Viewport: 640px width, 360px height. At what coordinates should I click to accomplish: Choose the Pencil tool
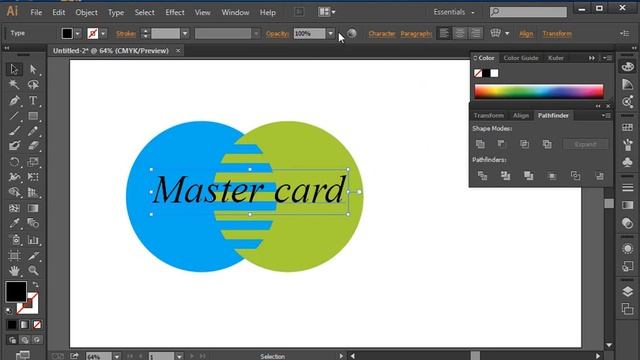[x=33, y=131]
